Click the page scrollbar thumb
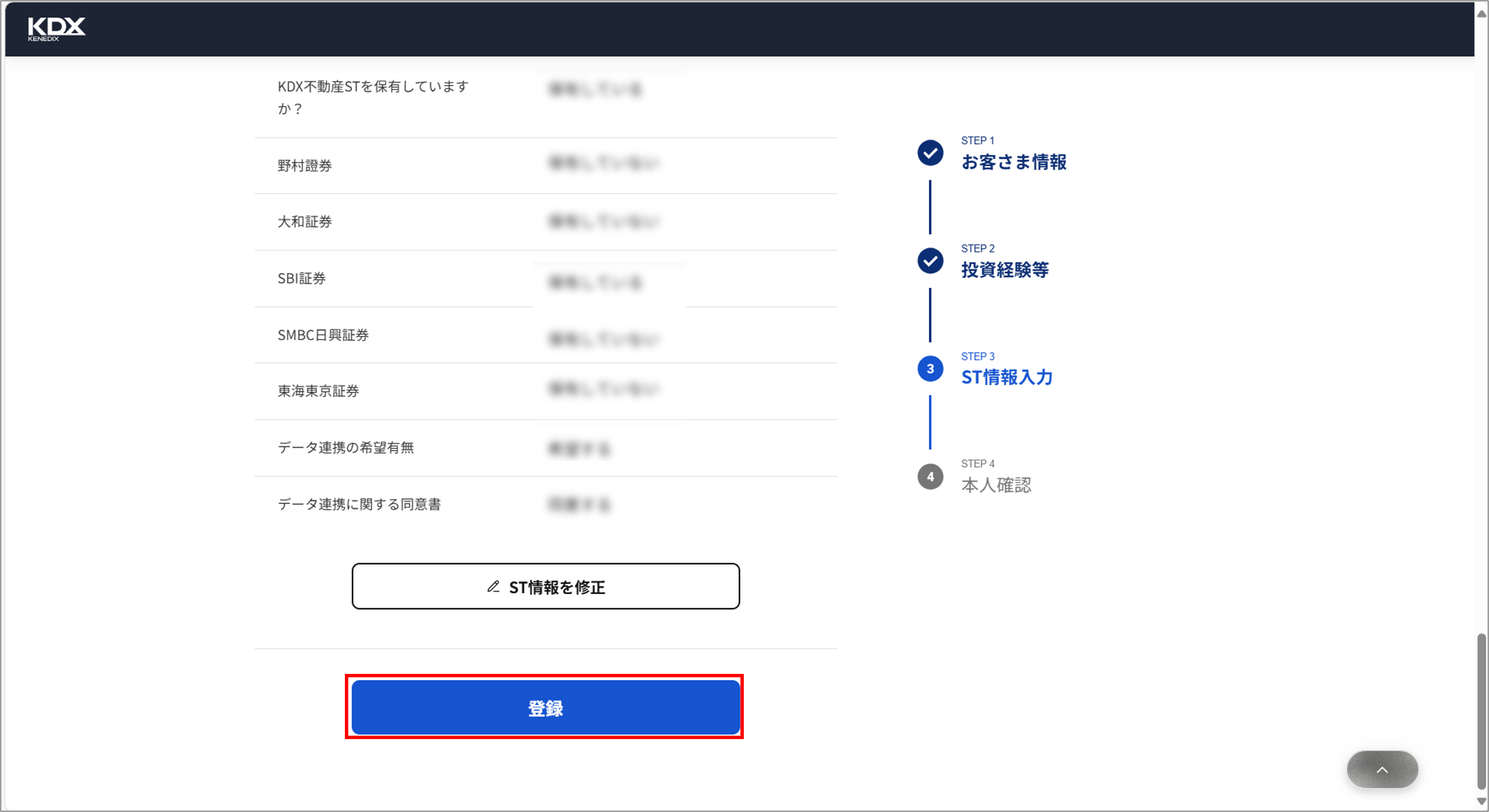The width and height of the screenshot is (1489, 812). (1482, 711)
